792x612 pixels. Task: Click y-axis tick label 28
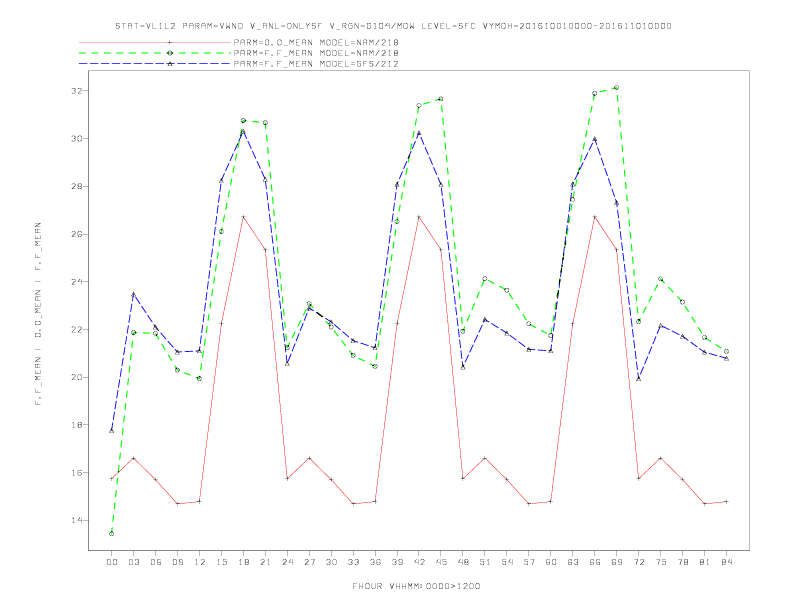(x=77, y=186)
